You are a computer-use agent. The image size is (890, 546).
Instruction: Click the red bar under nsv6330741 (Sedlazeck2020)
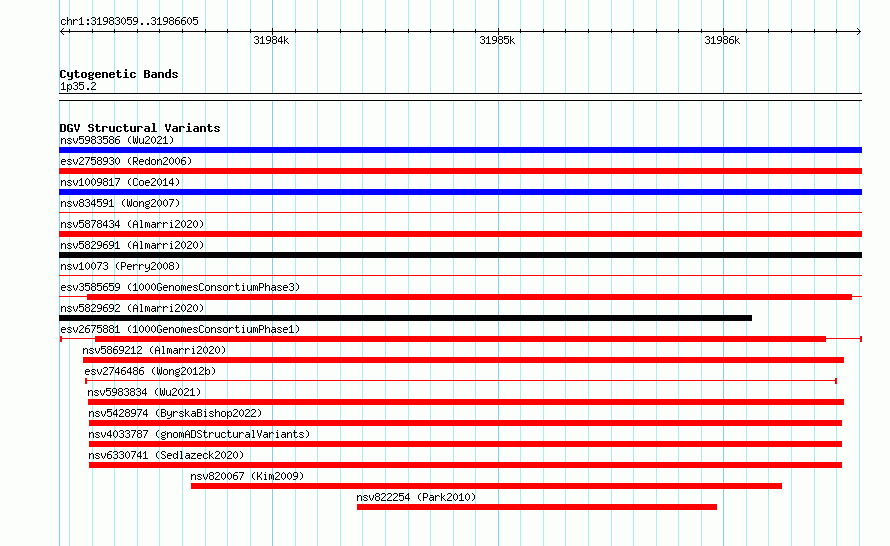coord(465,465)
